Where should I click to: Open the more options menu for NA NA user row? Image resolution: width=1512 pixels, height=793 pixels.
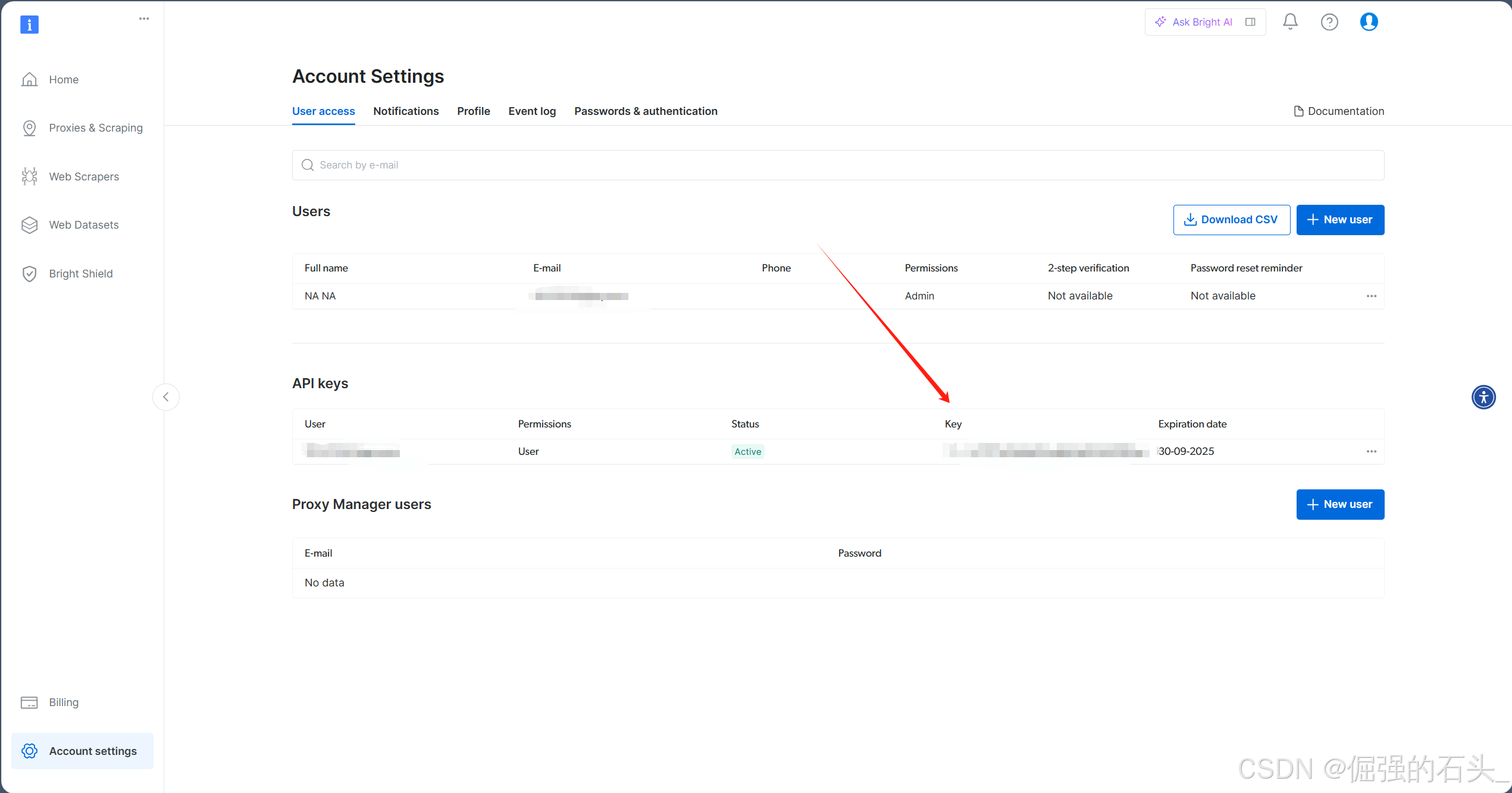tap(1372, 296)
